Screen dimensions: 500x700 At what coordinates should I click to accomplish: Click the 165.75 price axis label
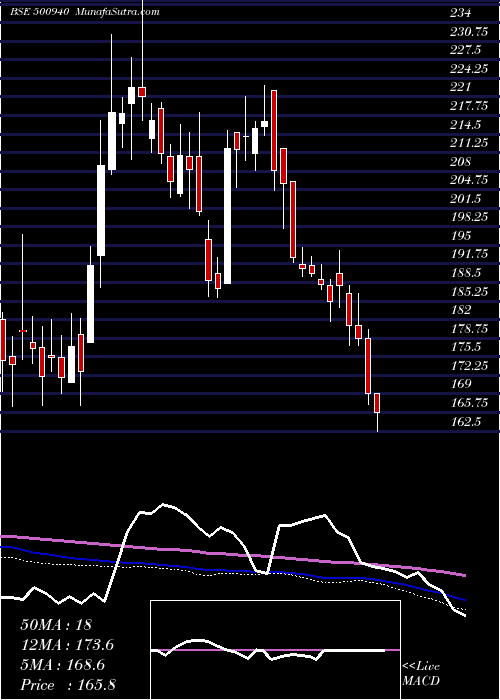coord(468,403)
